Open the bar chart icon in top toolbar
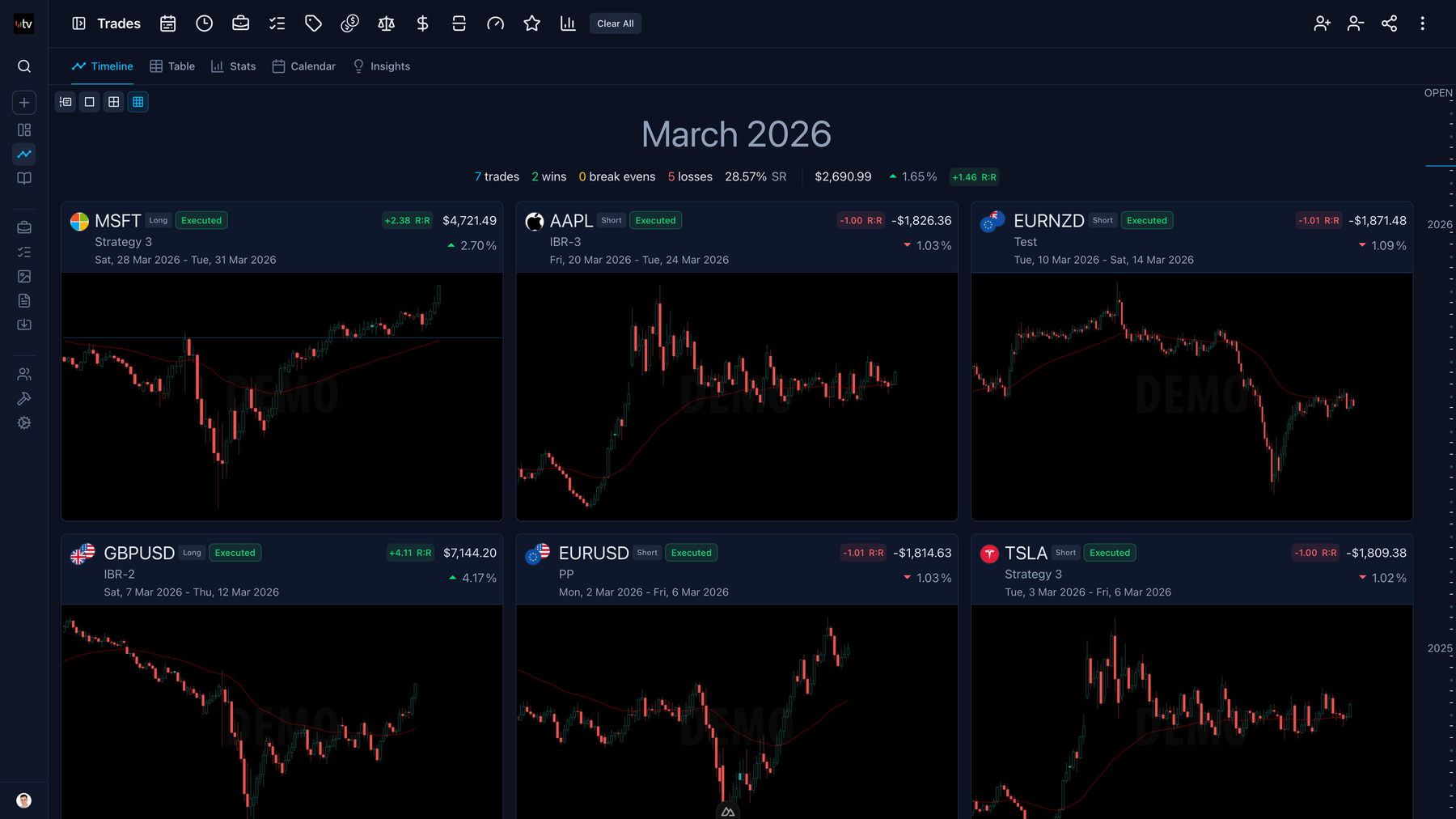The width and height of the screenshot is (1456, 819). 568,23
